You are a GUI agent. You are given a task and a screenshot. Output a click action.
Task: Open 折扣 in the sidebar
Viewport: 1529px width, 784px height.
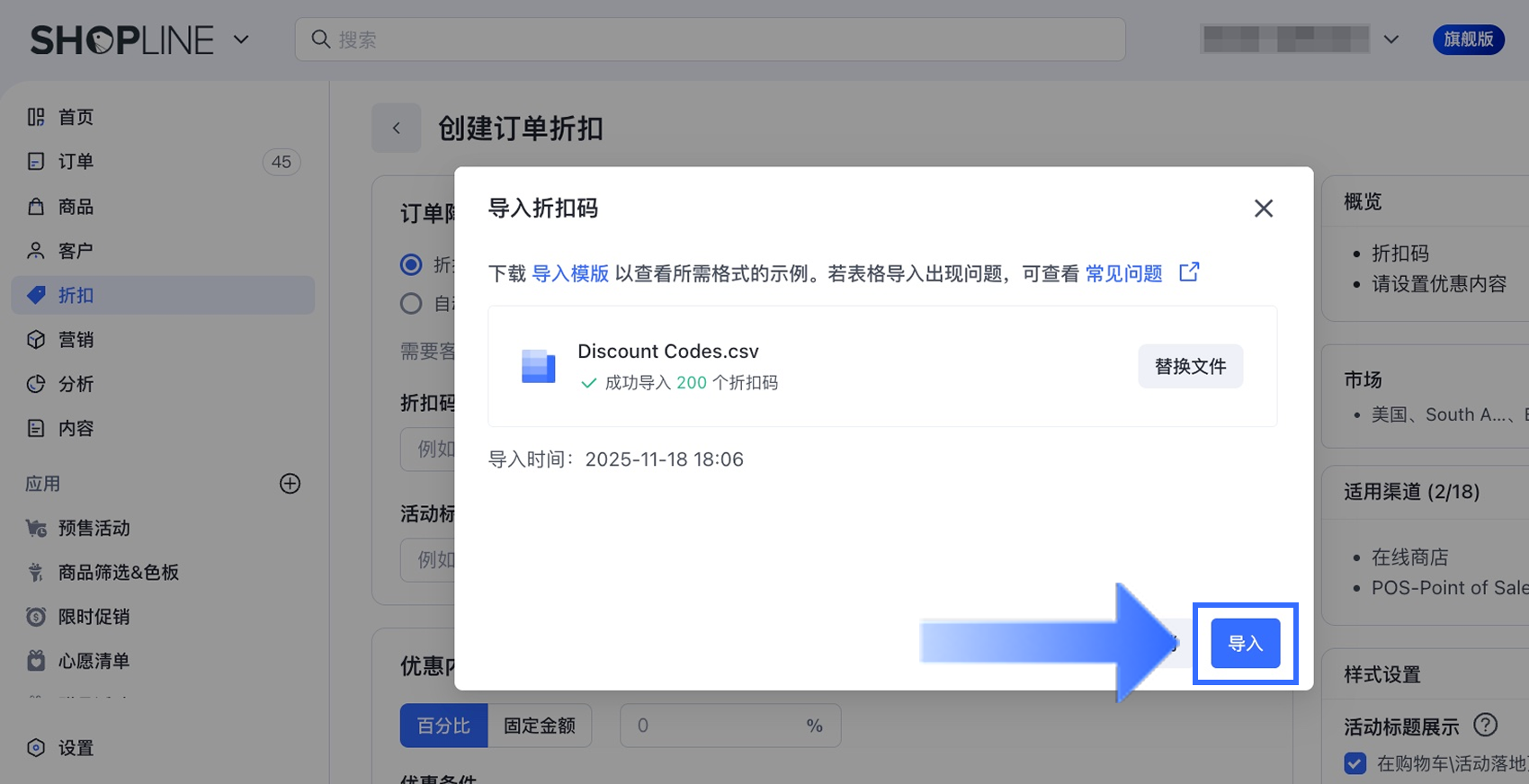click(x=163, y=295)
